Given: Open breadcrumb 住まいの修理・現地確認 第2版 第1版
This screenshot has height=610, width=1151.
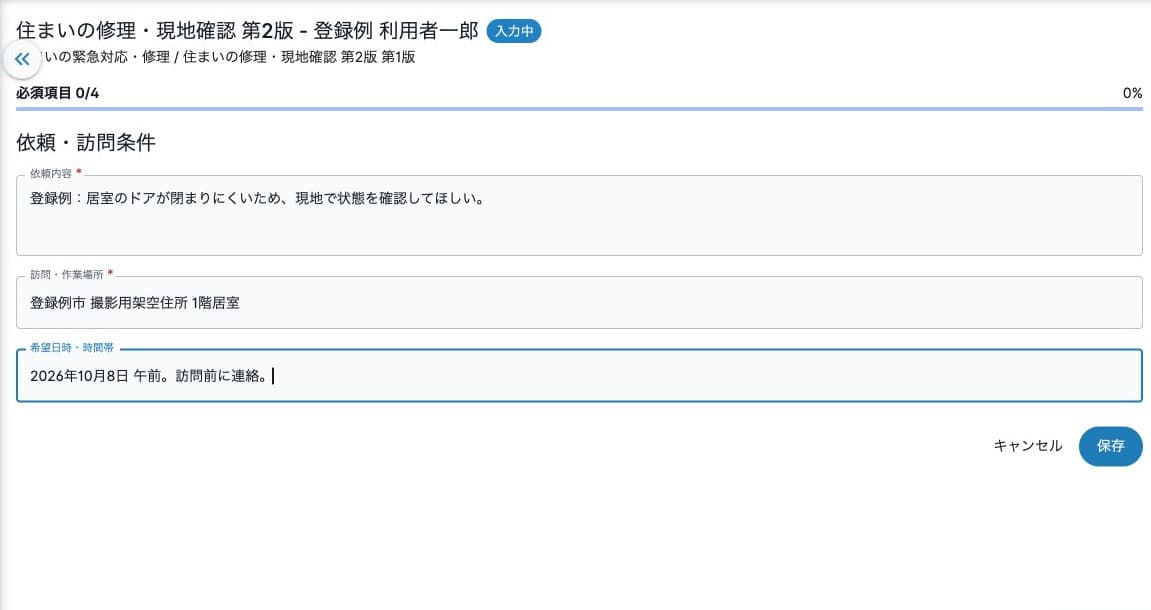Looking at the screenshot, I should [299, 57].
